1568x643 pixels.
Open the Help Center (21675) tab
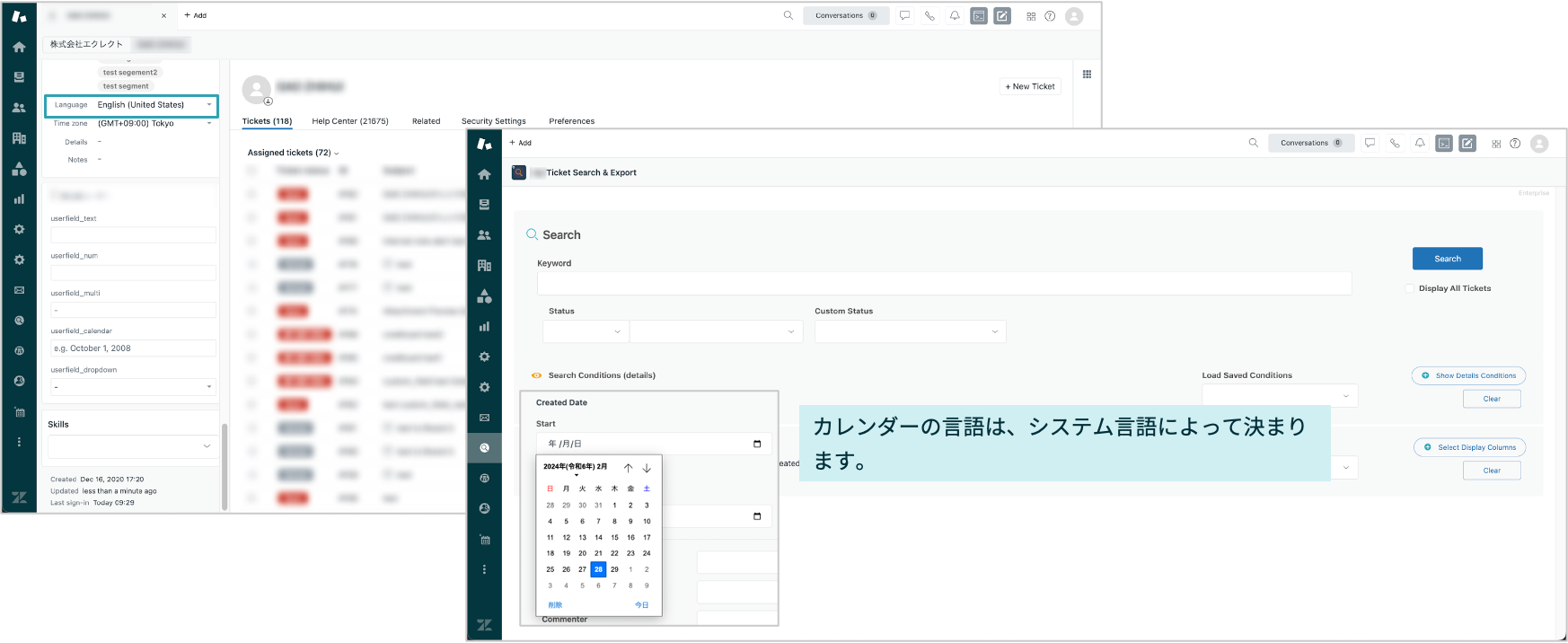click(350, 121)
